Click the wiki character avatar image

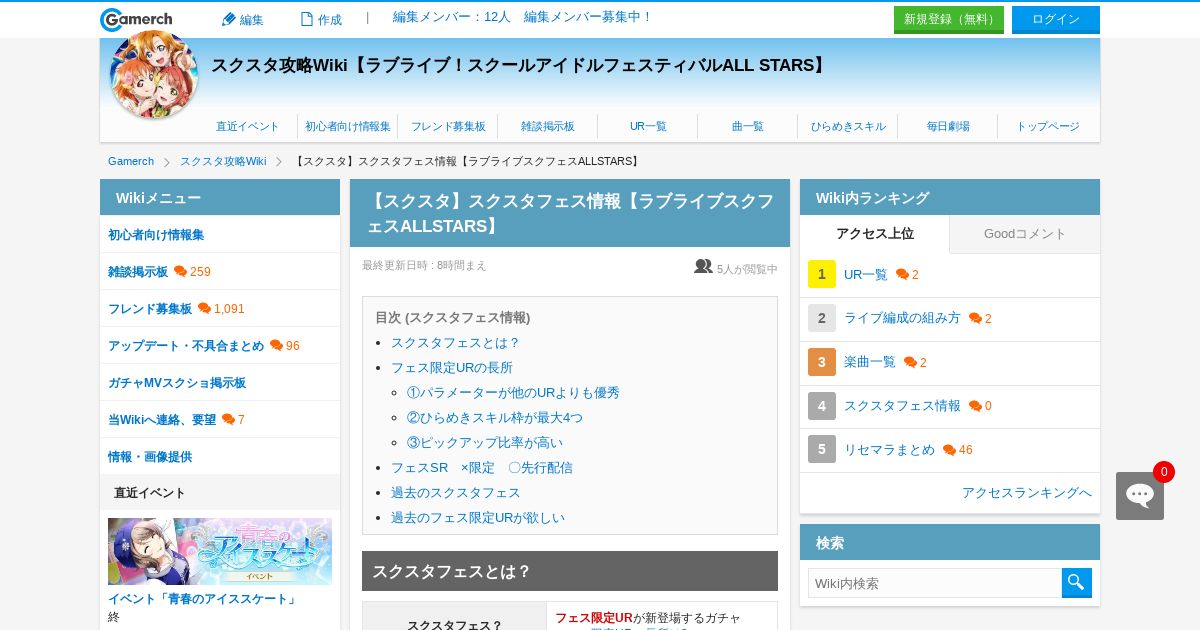pos(153,74)
